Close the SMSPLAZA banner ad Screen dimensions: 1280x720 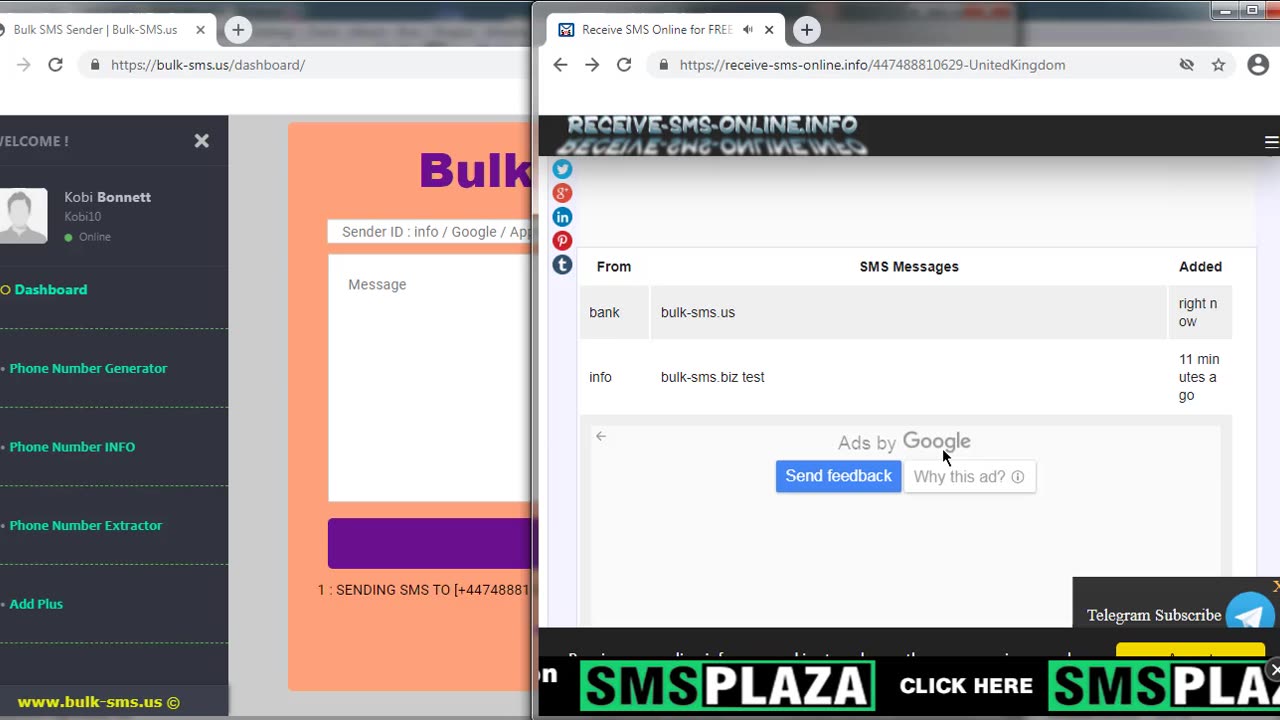1274,669
